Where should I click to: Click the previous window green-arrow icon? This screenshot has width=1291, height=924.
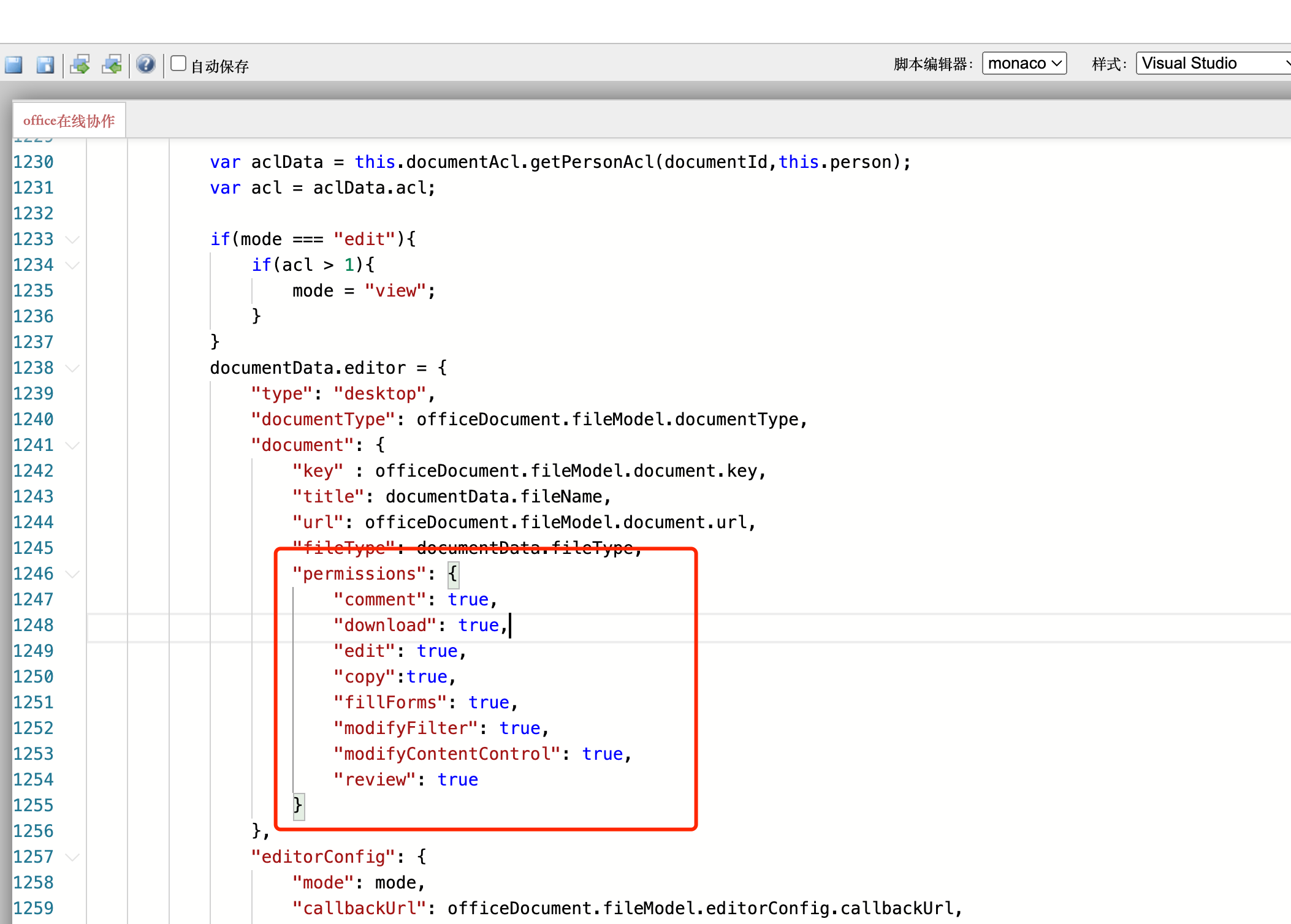tap(112, 64)
